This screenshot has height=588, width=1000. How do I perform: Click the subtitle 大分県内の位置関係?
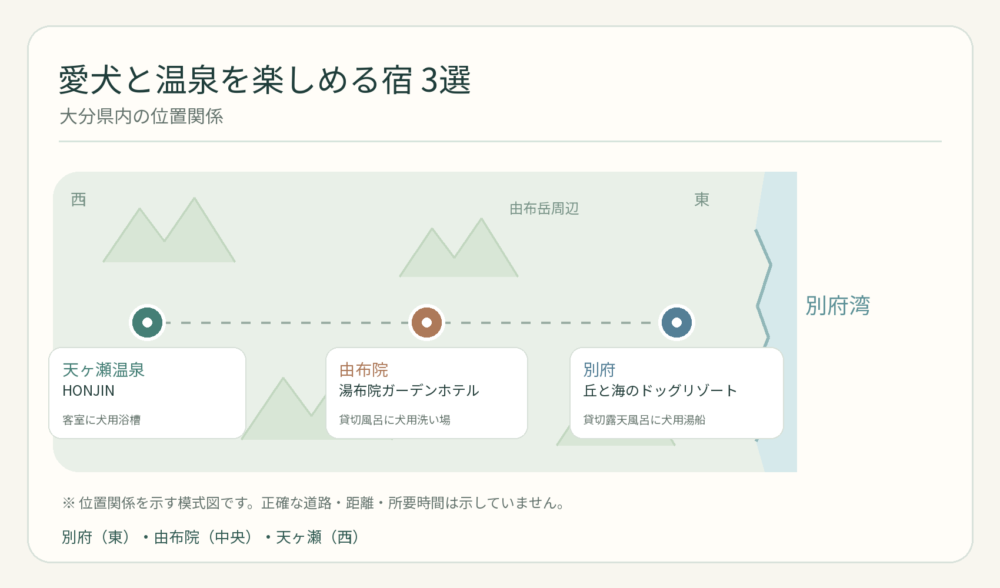tap(141, 117)
